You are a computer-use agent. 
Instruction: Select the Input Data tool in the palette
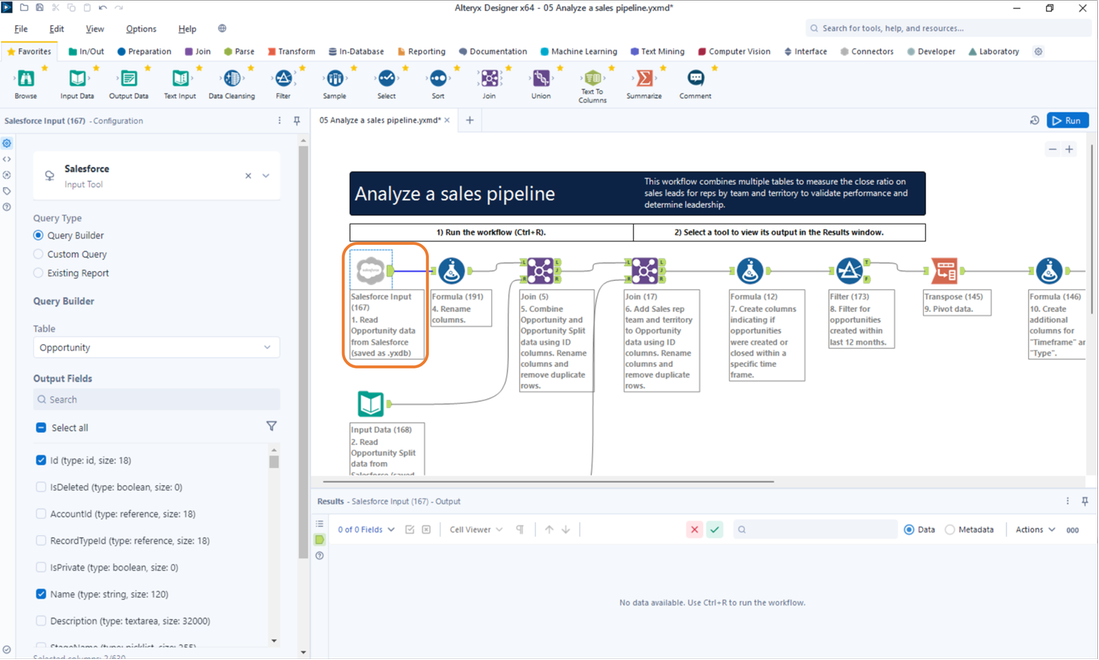coord(77,78)
